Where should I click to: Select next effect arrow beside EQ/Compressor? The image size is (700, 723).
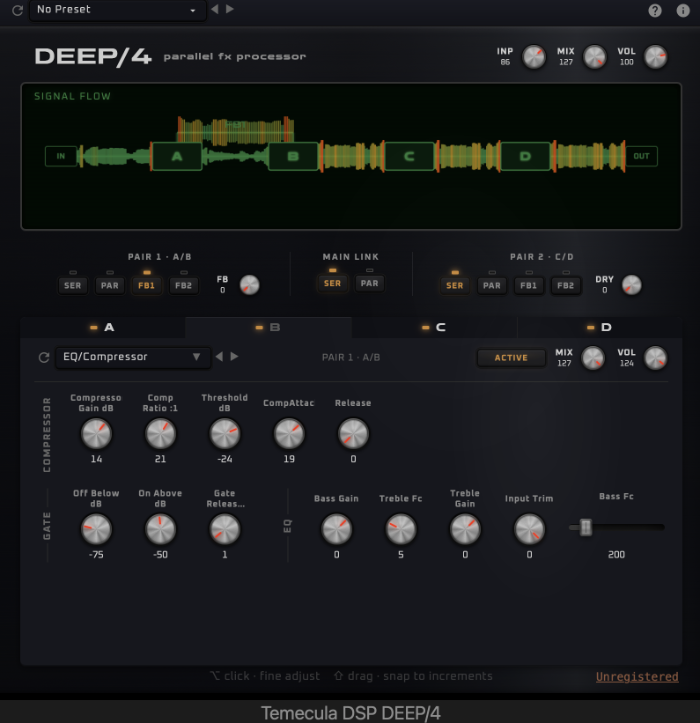coord(234,356)
